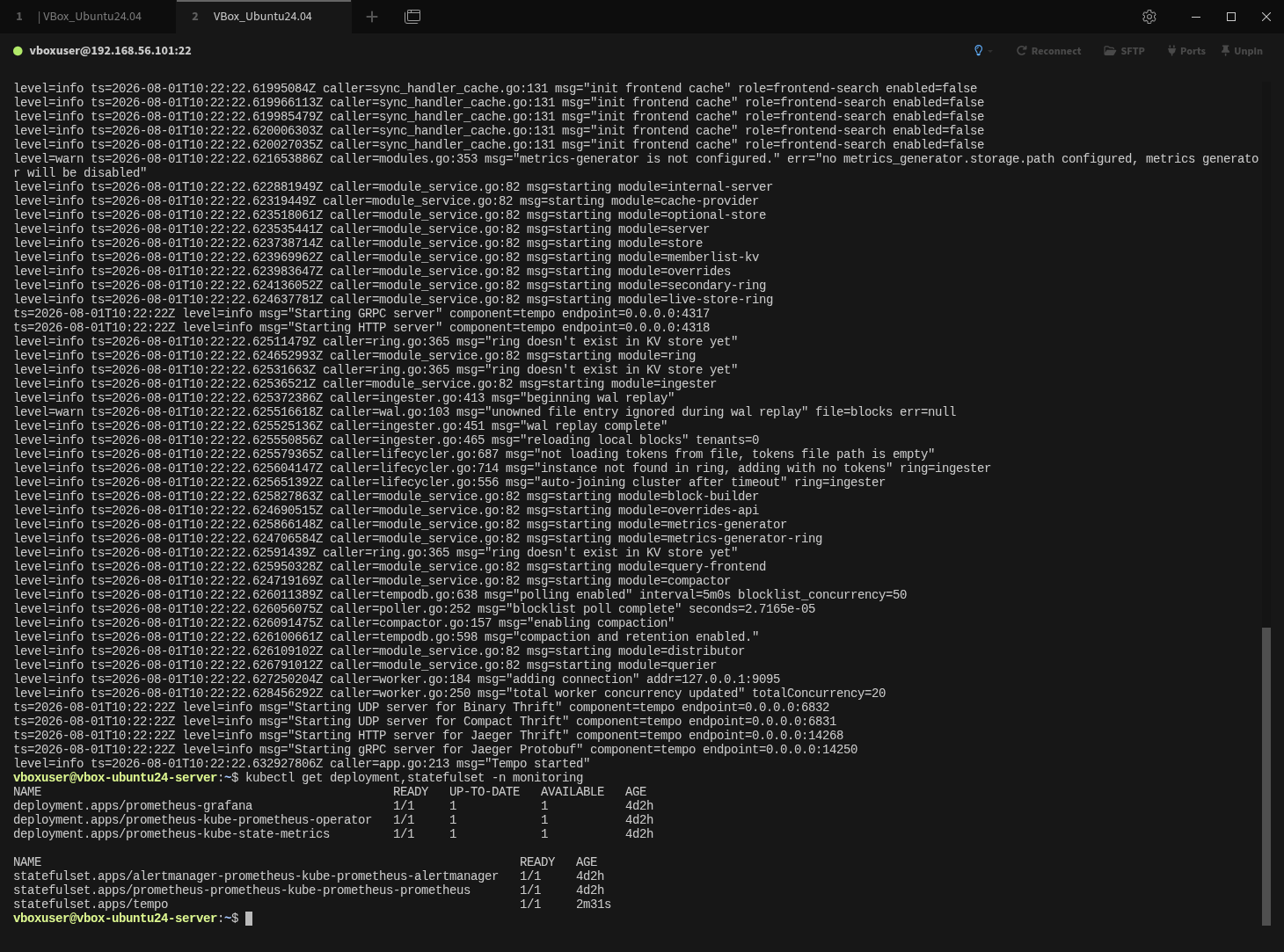Click the lightbulb hints icon
Viewport: 1284px width, 952px height.
pos(978,51)
